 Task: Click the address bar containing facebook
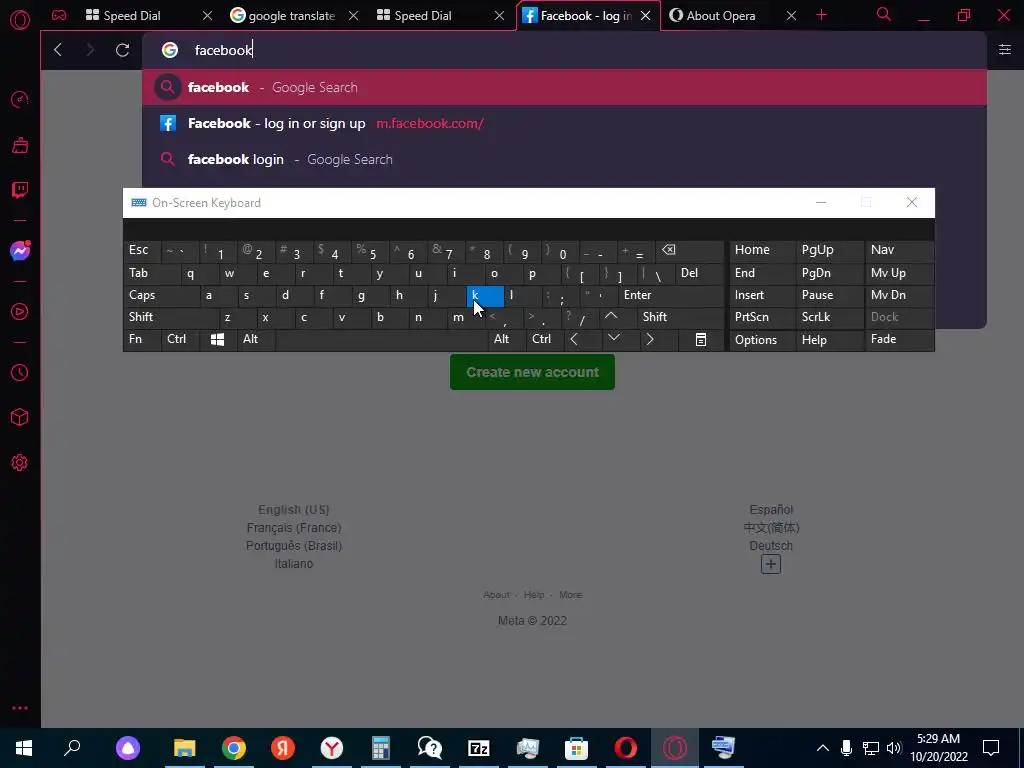pyautogui.click(x=564, y=50)
